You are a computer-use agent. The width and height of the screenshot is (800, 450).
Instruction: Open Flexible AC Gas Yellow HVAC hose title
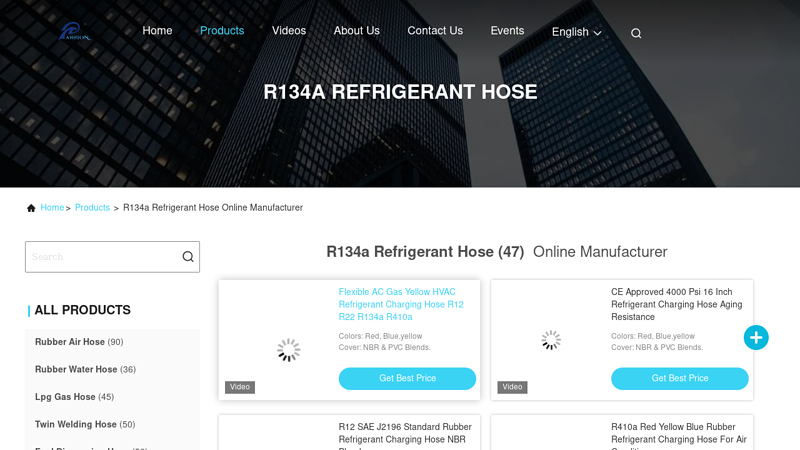pos(402,305)
